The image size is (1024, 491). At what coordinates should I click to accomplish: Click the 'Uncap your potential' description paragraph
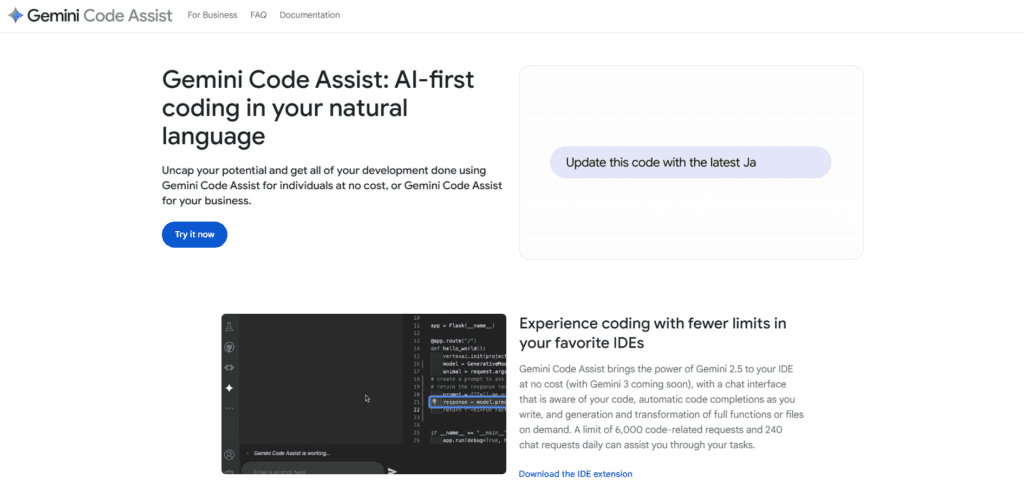pos(332,186)
